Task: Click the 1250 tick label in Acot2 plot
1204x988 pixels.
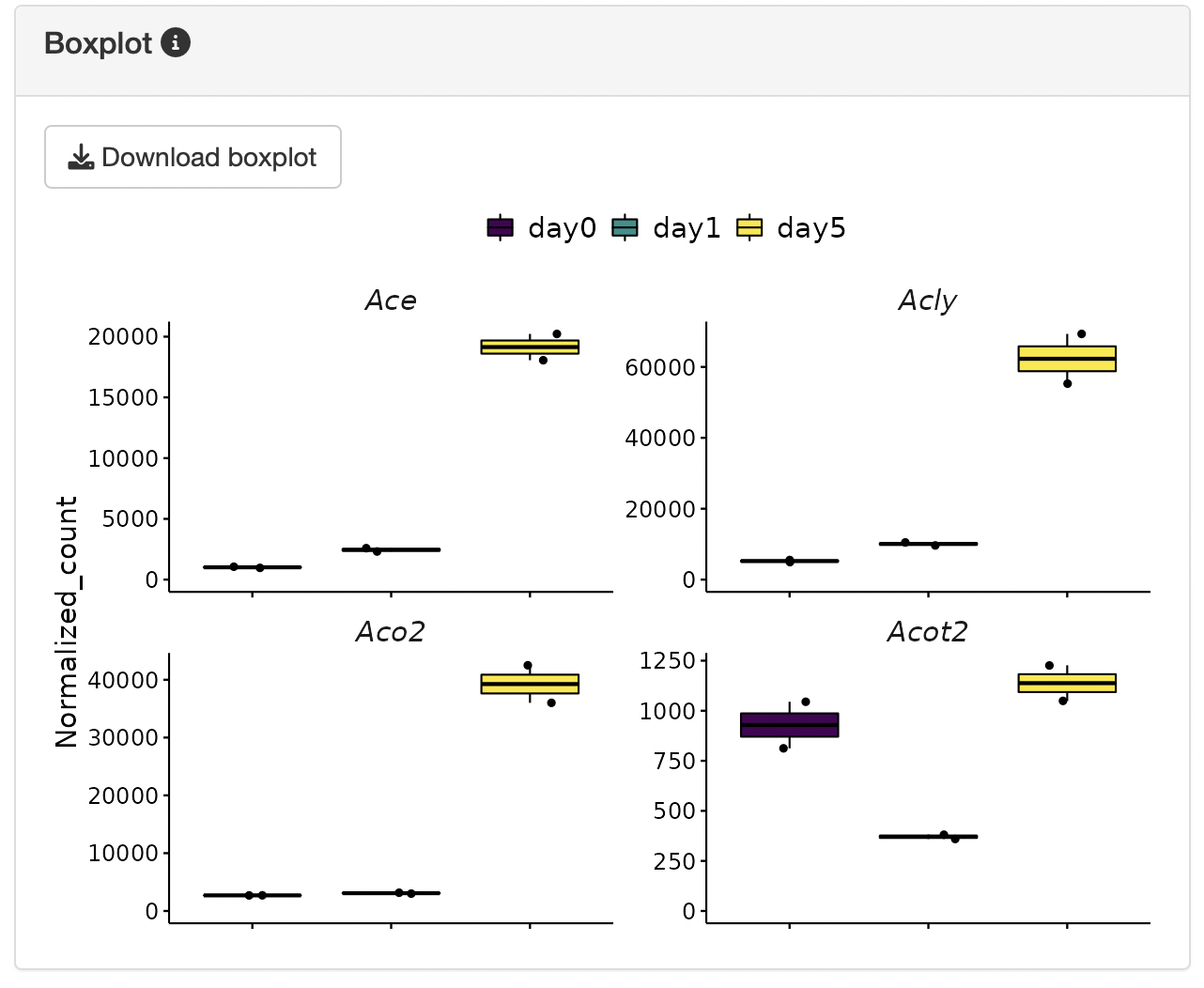Action: pyautogui.click(x=668, y=661)
